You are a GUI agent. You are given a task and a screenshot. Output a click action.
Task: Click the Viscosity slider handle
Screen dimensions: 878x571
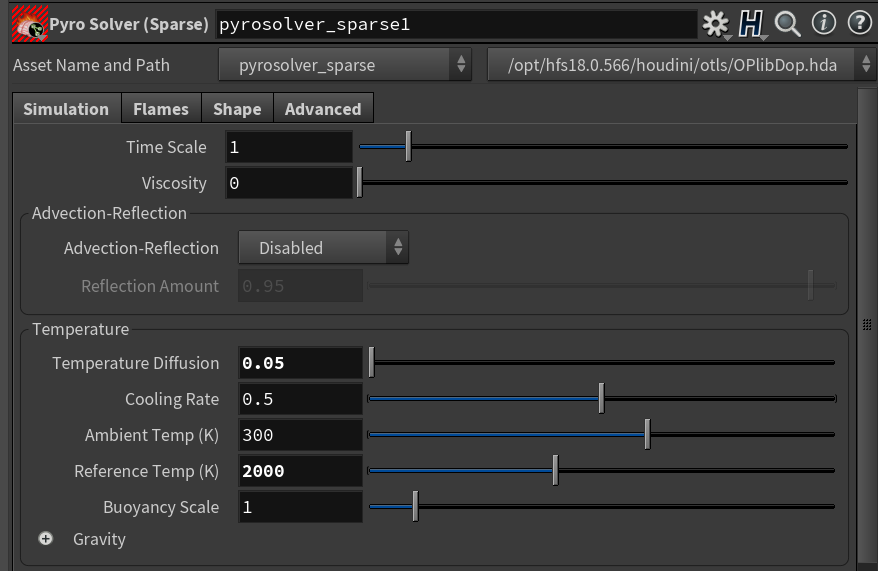point(359,182)
